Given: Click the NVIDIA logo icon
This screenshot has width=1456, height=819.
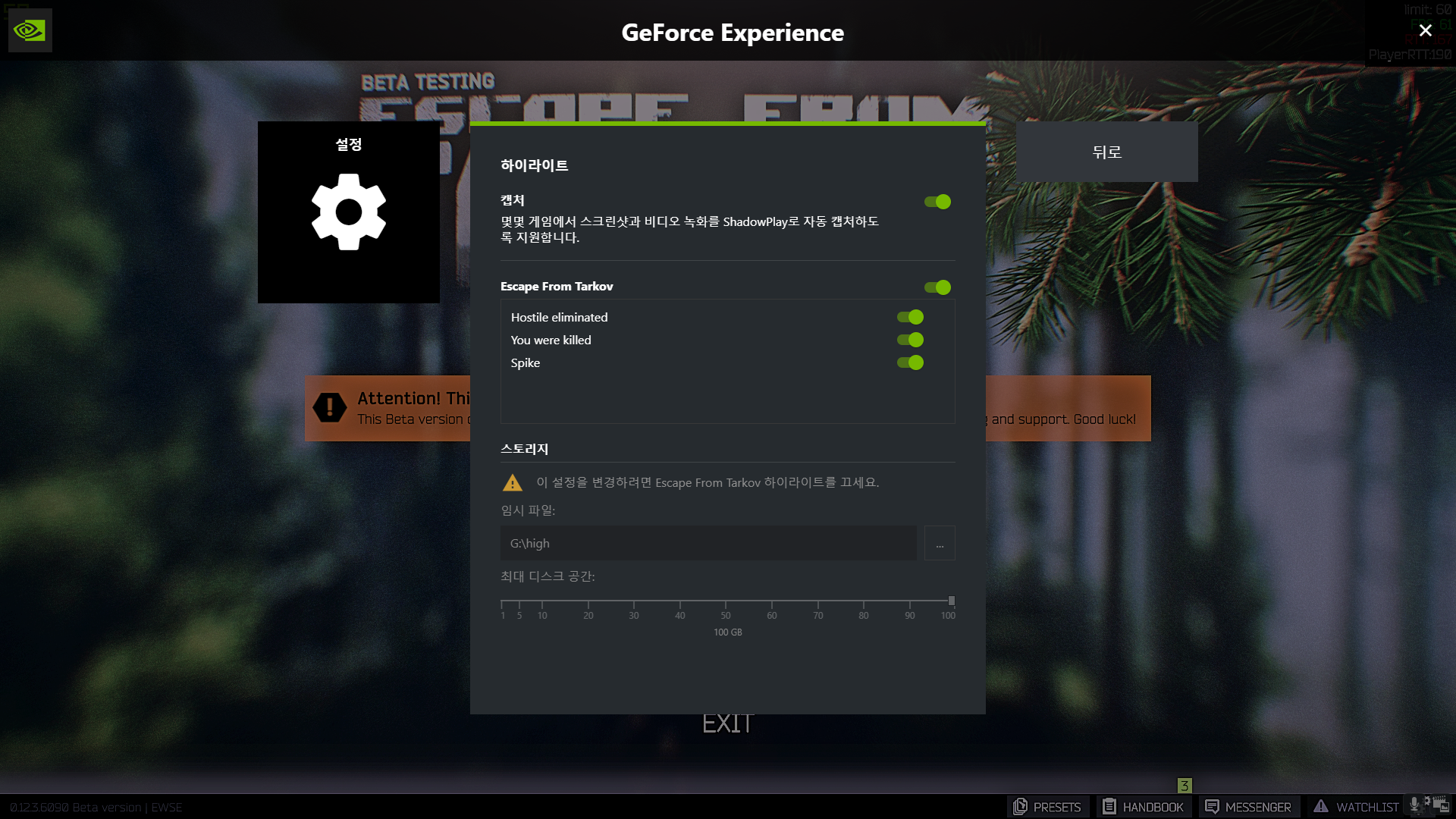Looking at the screenshot, I should [x=30, y=30].
